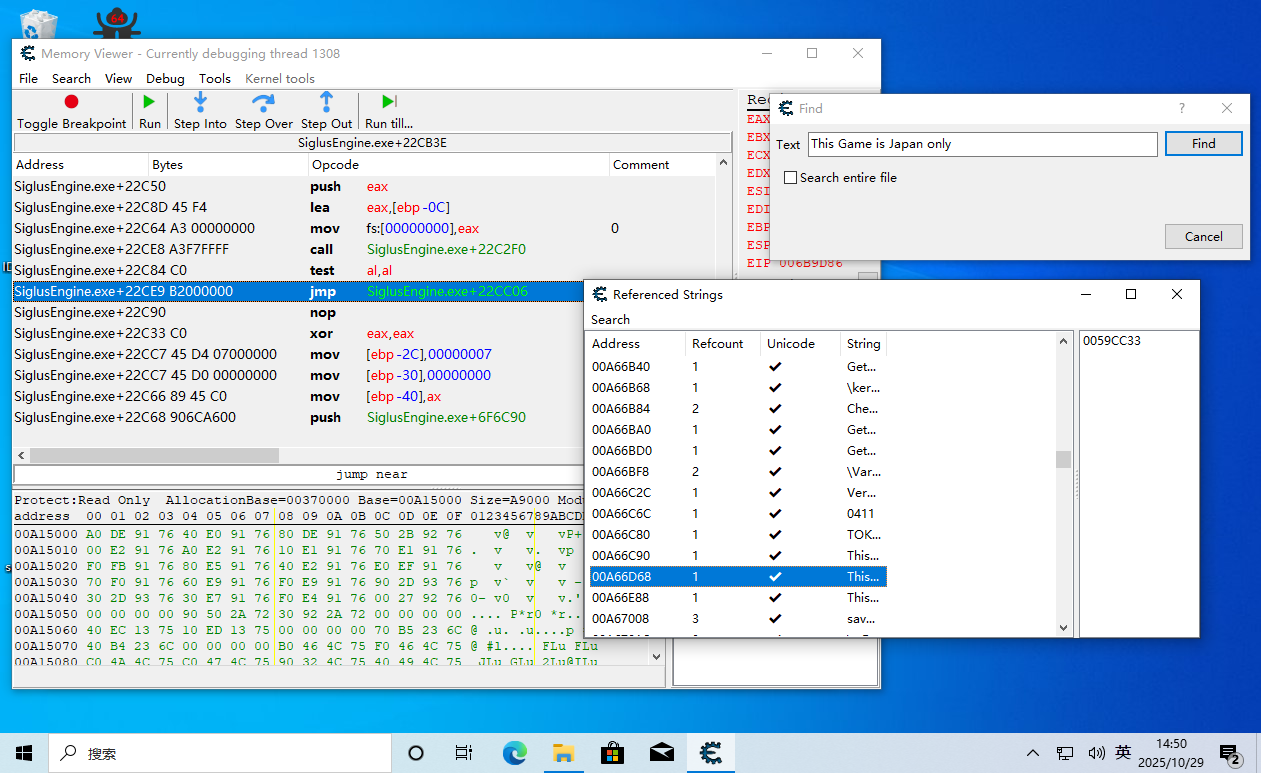Open the Debug menu

[x=165, y=78]
